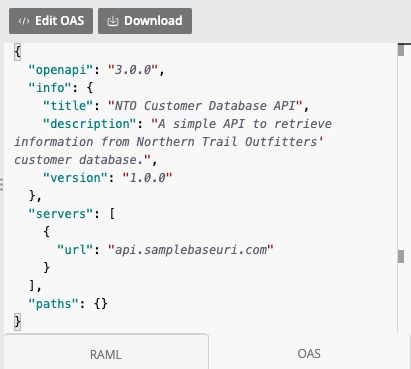
Task: Click the "1.0.0" value
Action: pos(147,178)
